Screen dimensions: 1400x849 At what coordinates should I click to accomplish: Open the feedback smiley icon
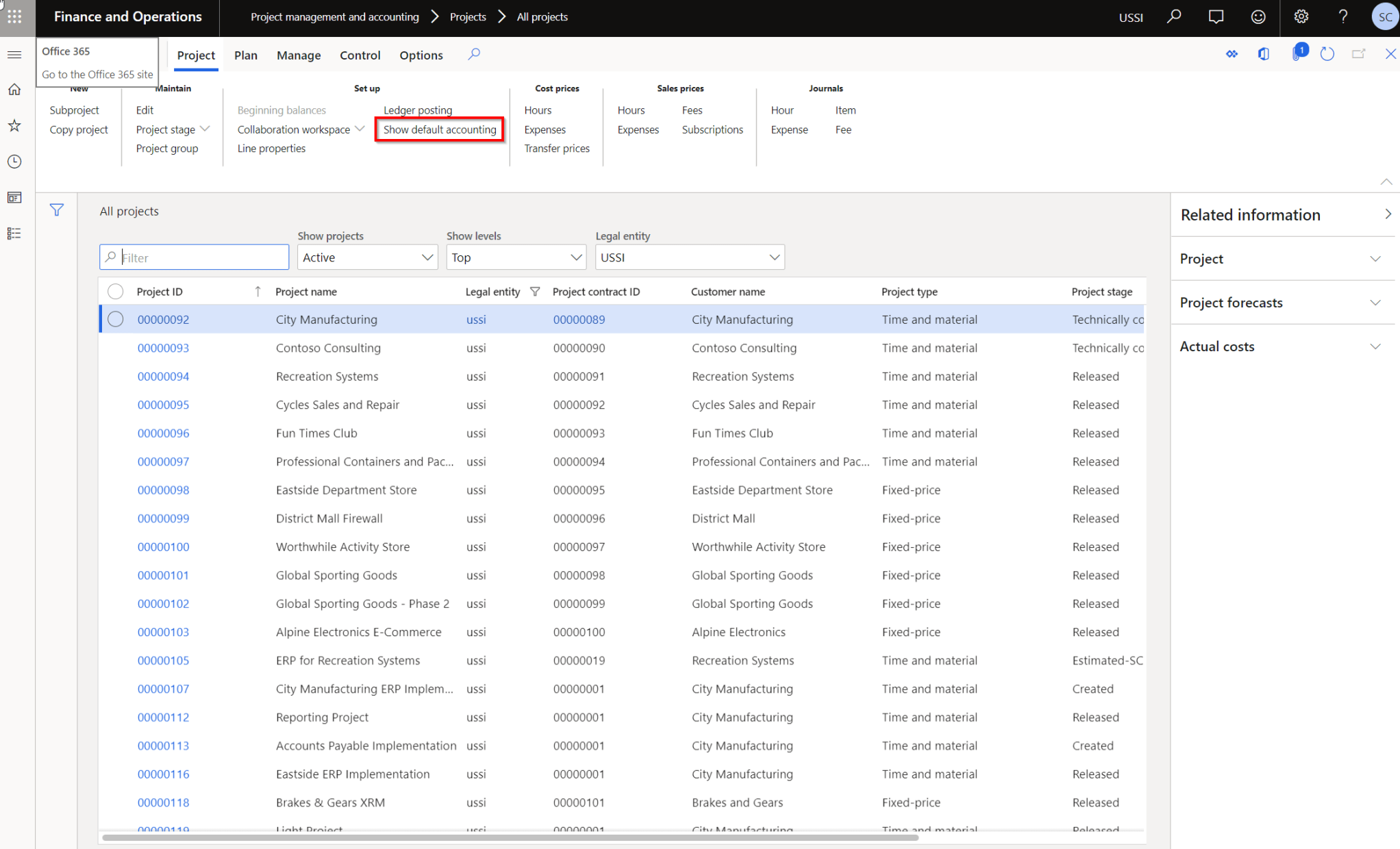point(1258,16)
